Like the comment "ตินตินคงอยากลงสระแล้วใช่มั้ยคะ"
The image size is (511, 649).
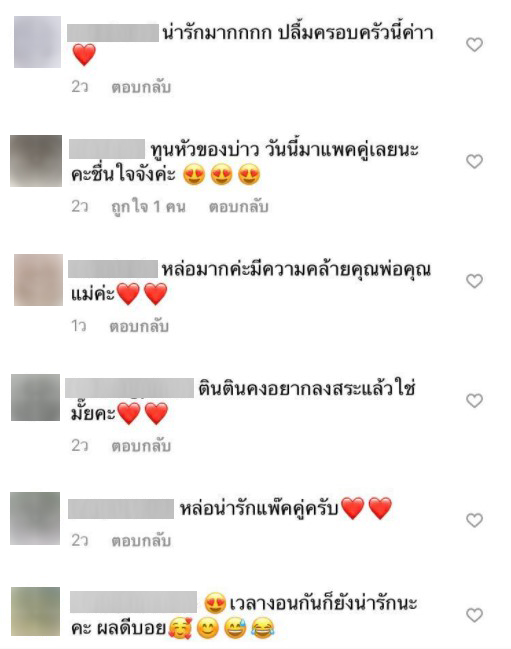click(x=474, y=400)
